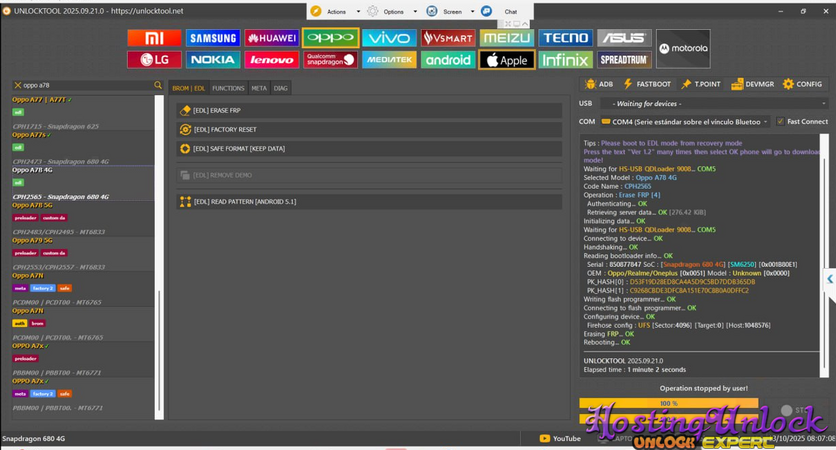Select the Apple brand tile

pyautogui.click(x=506, y=60)
